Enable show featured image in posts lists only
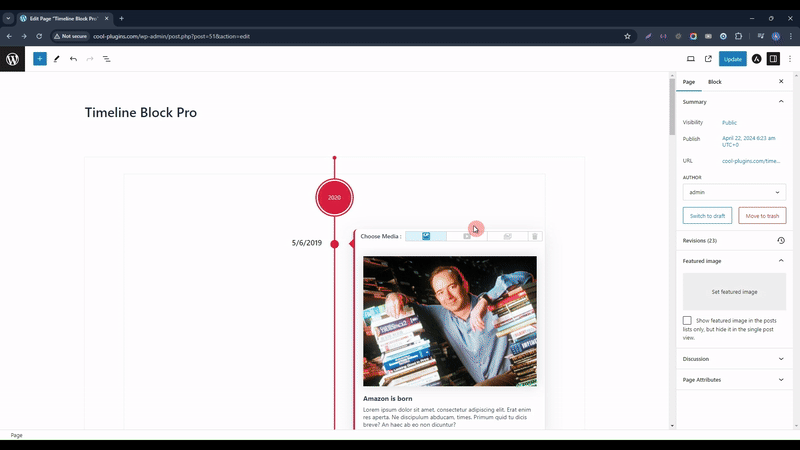 pos(687,321)
